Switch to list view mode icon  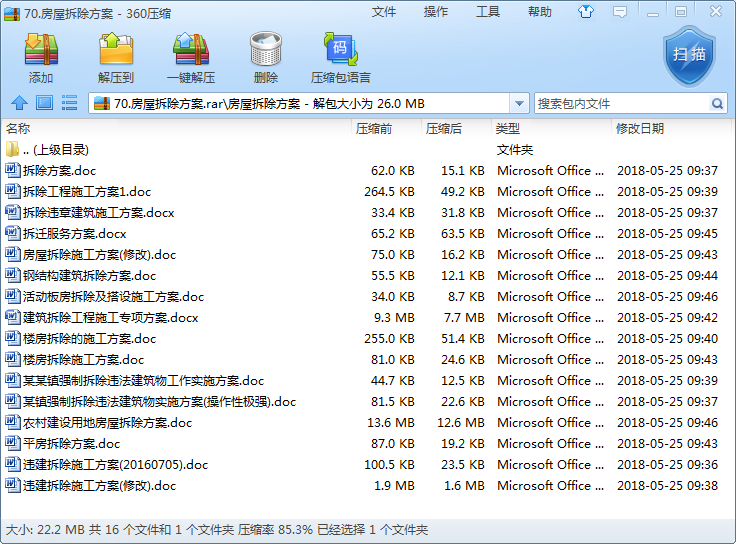pyautogui.click(x=70, y=103)
